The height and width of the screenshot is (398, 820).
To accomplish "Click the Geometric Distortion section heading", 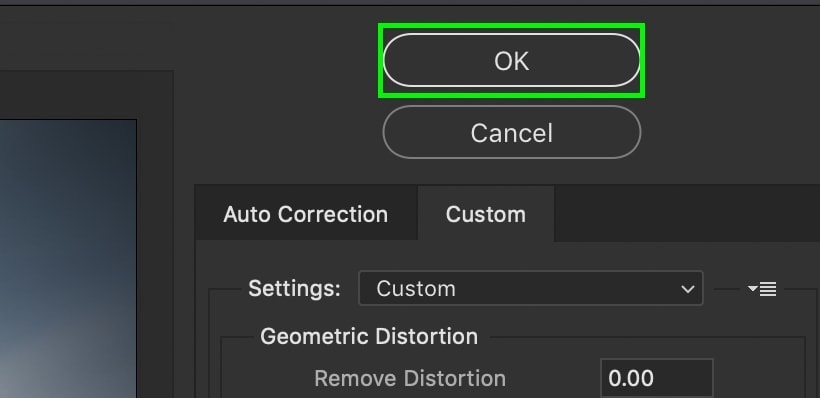I will (369, 336).
